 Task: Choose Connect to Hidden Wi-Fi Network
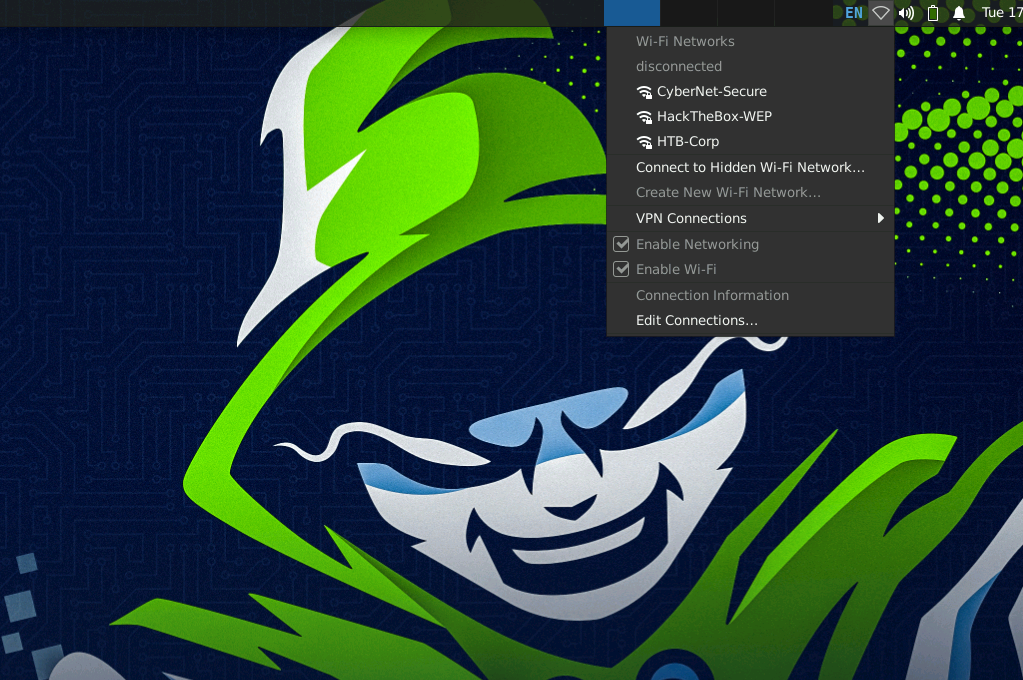(x=750, y=167)
